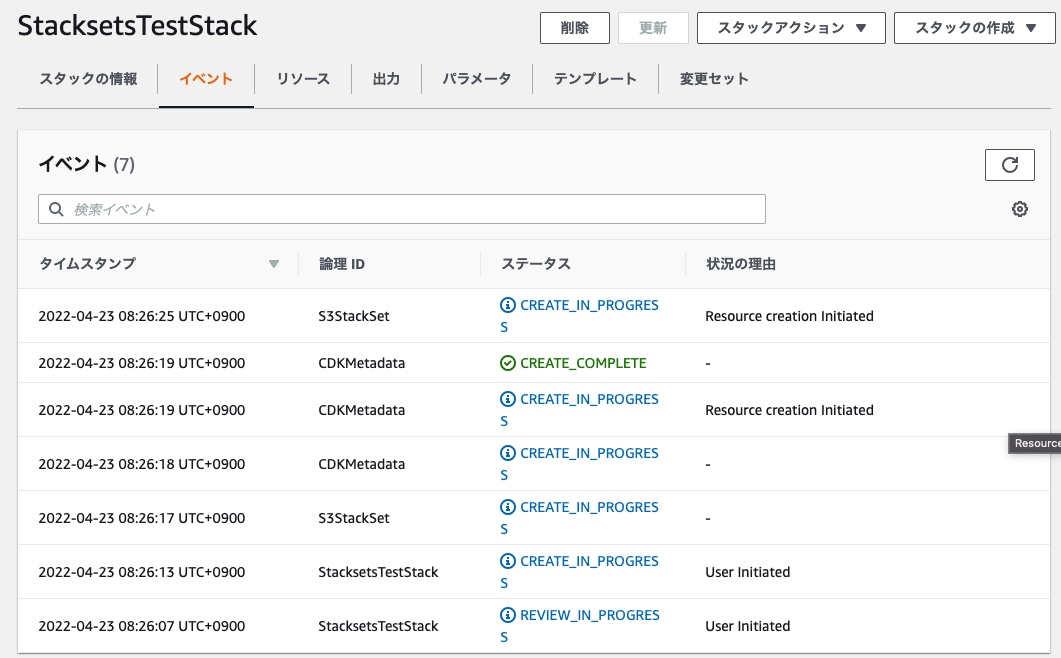The width and height of the screenshot is (1061, 658).
Task: Click the info icon beside REVIEW_IN_PROGRESS
Action: coord(510,615)
